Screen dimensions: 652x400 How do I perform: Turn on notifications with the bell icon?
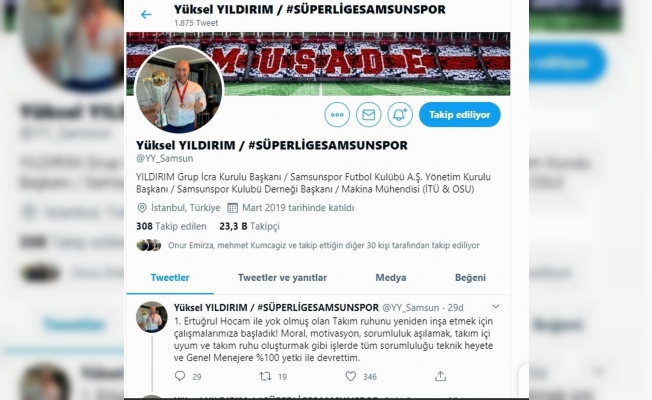click(x=400, y=115)
